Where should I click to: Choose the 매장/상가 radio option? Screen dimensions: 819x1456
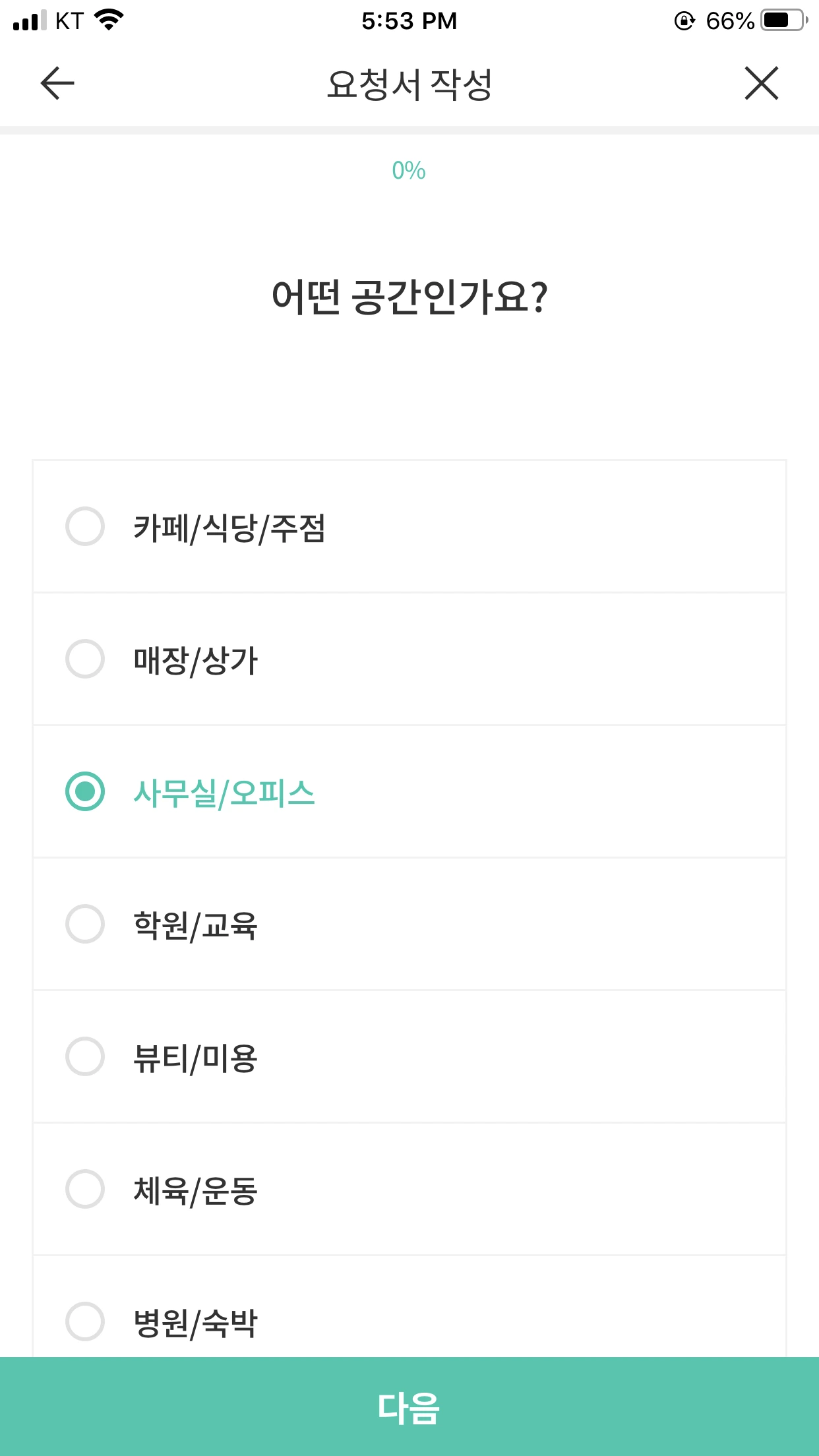(85, 659)
